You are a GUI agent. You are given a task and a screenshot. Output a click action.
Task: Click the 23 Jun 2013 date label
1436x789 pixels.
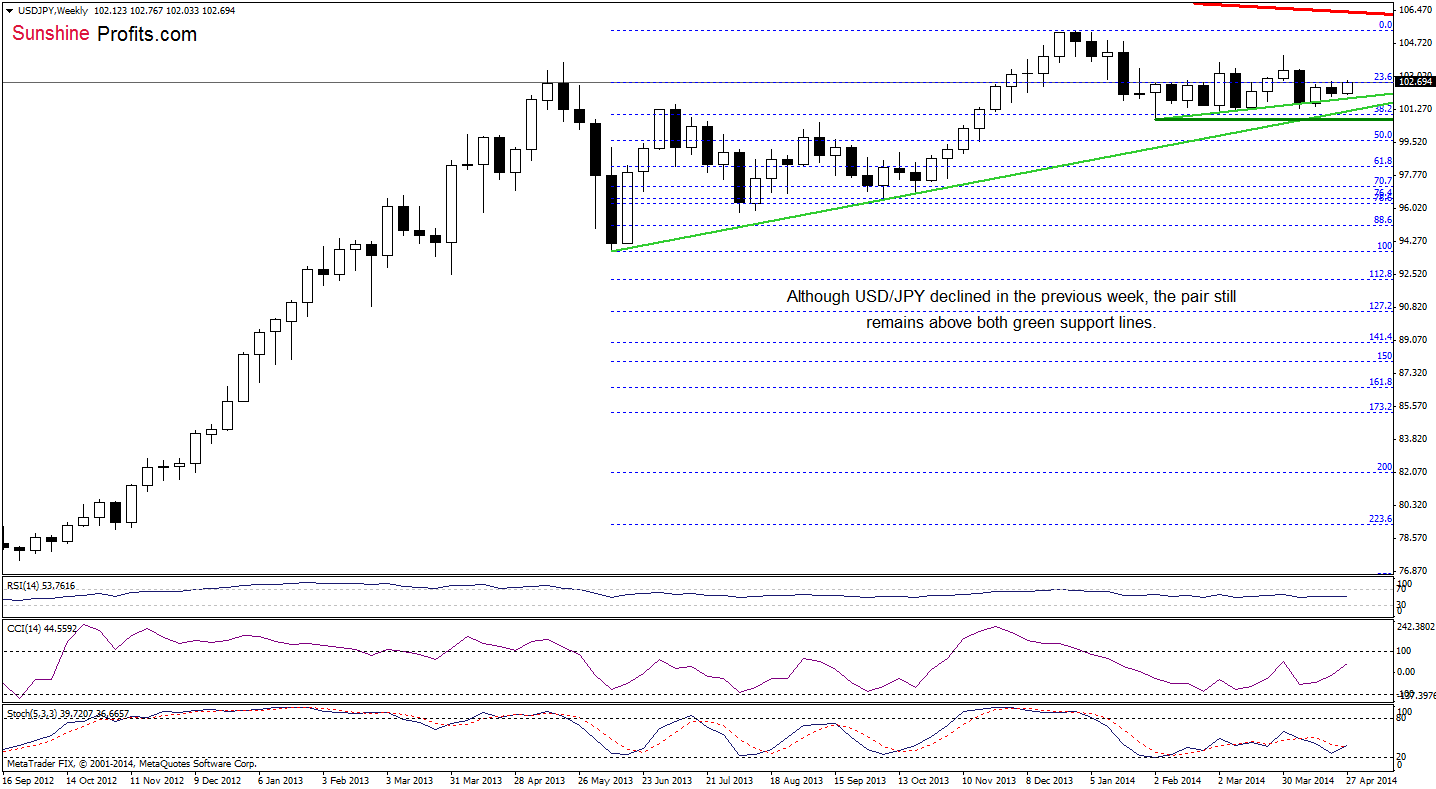pyautogui.click(x=666, y=778)
